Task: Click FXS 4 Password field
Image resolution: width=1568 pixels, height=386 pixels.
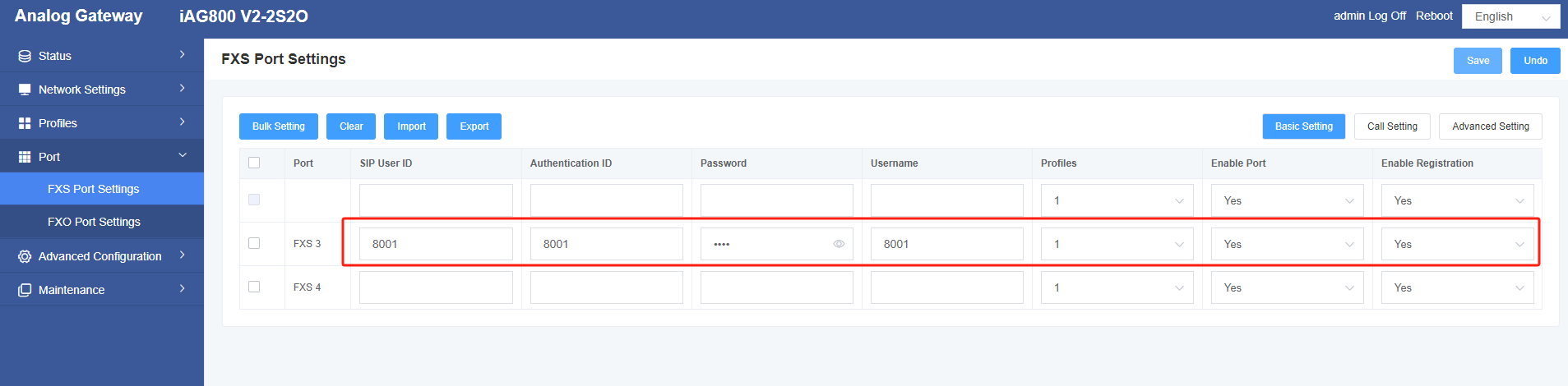Action: click(777, 287)
